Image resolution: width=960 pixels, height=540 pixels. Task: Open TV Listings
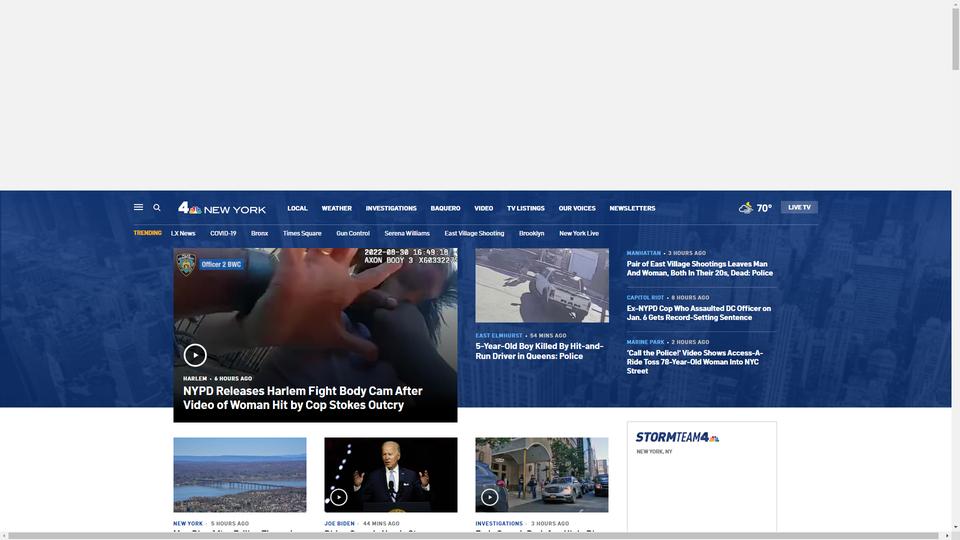[525, 208]
